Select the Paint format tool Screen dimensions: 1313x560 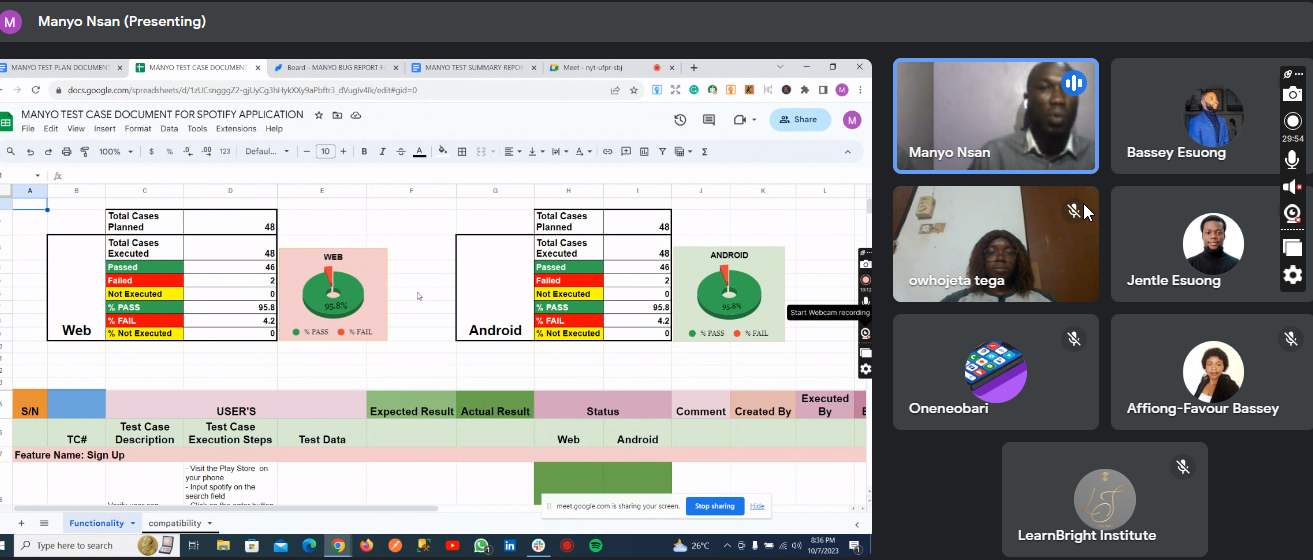tap(84, 152)
